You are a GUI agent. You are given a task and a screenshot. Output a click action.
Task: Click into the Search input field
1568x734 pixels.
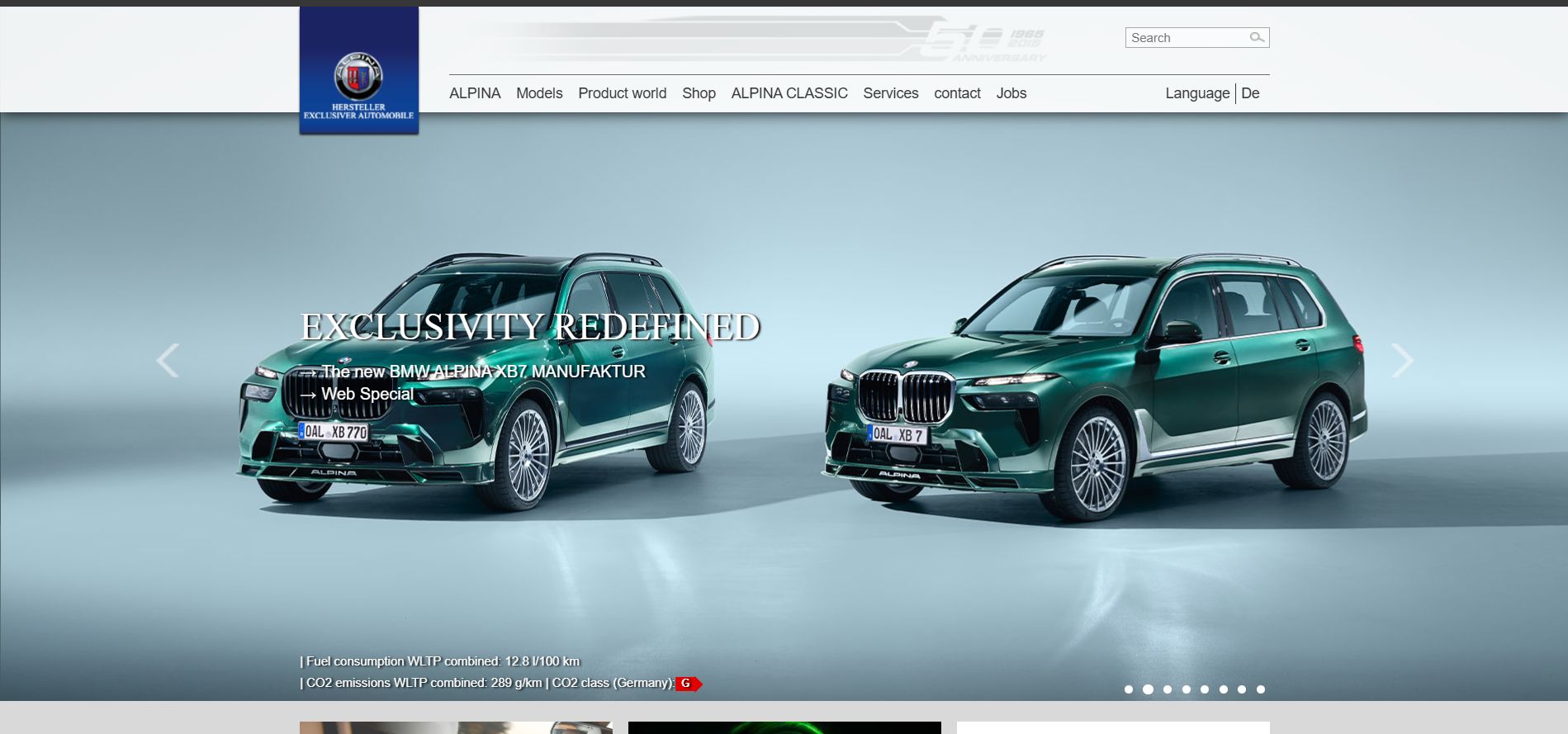(1187, 38)
